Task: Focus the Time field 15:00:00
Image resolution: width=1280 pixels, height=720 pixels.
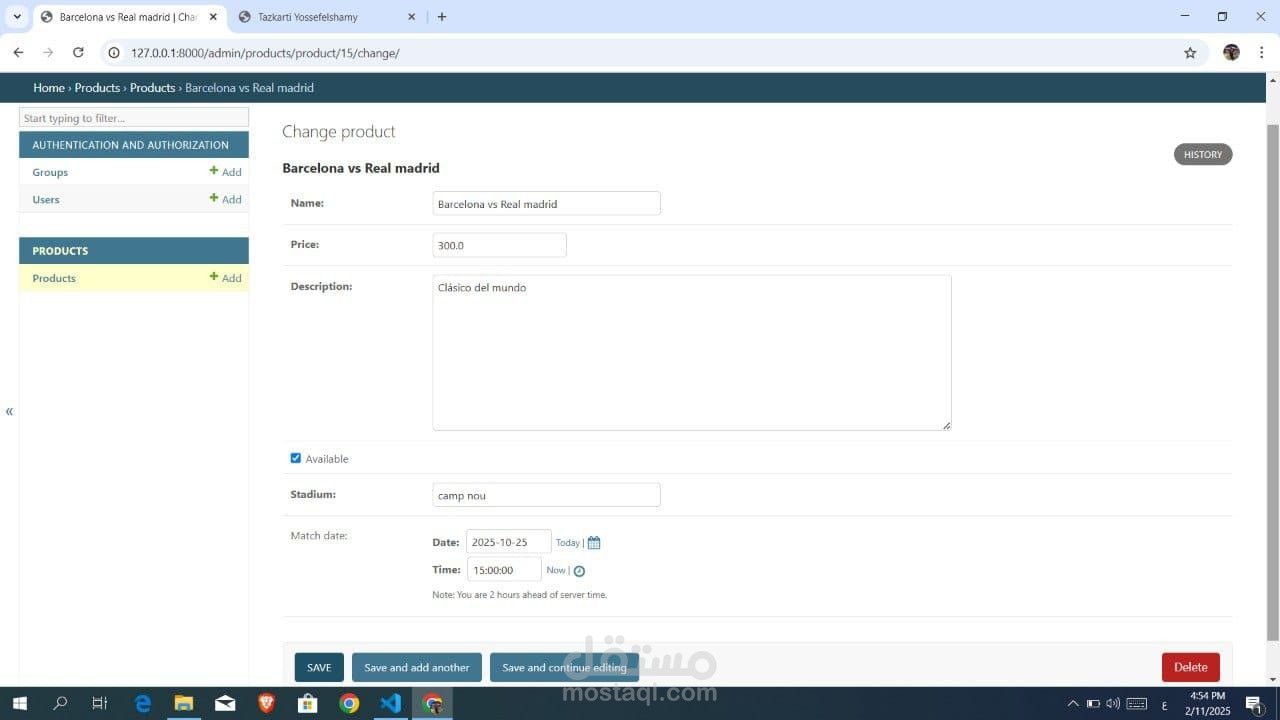Action: (x=504, y=569)
